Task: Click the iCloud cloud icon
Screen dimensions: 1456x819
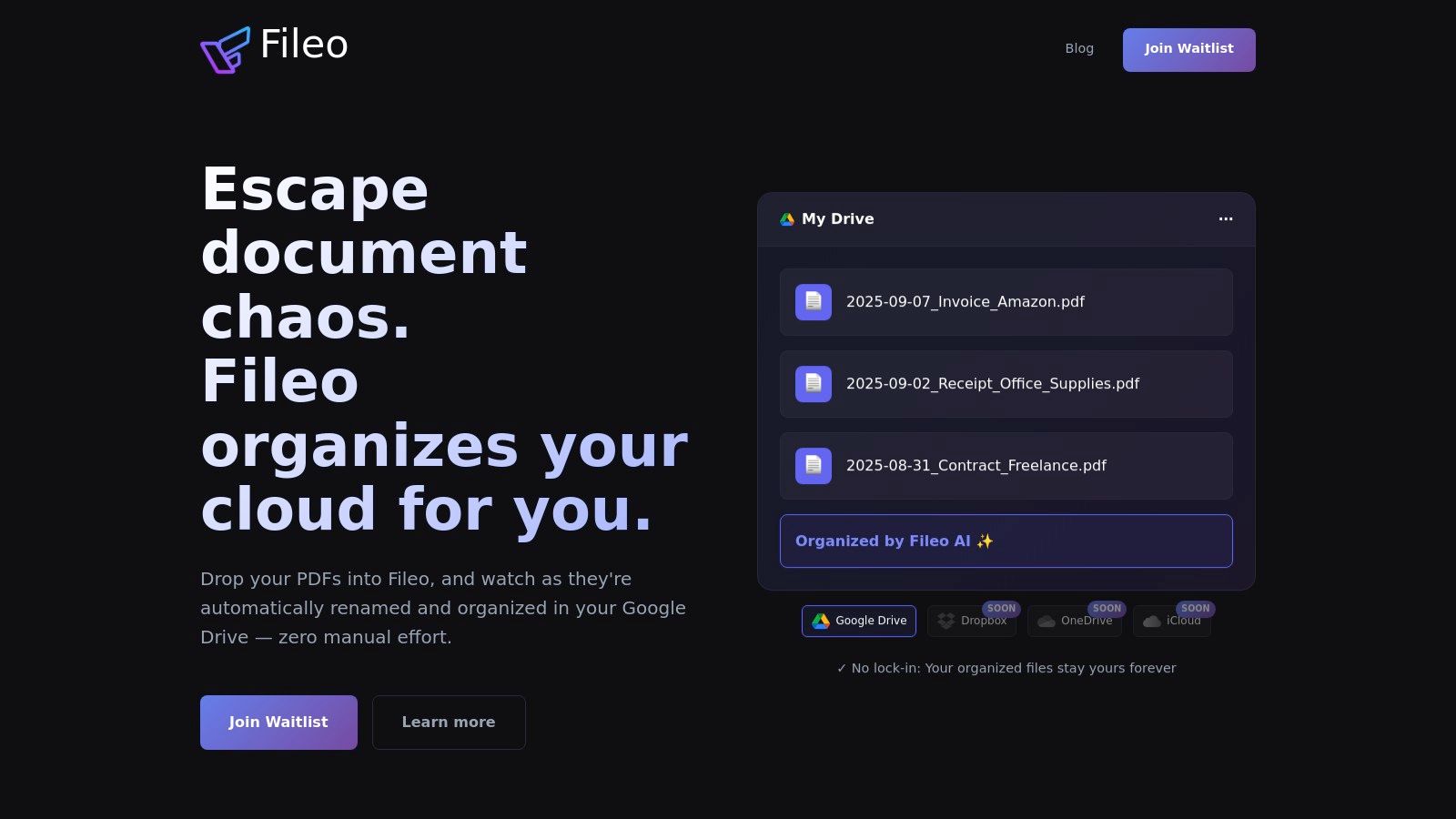Action: click(x=1152, y=621)
